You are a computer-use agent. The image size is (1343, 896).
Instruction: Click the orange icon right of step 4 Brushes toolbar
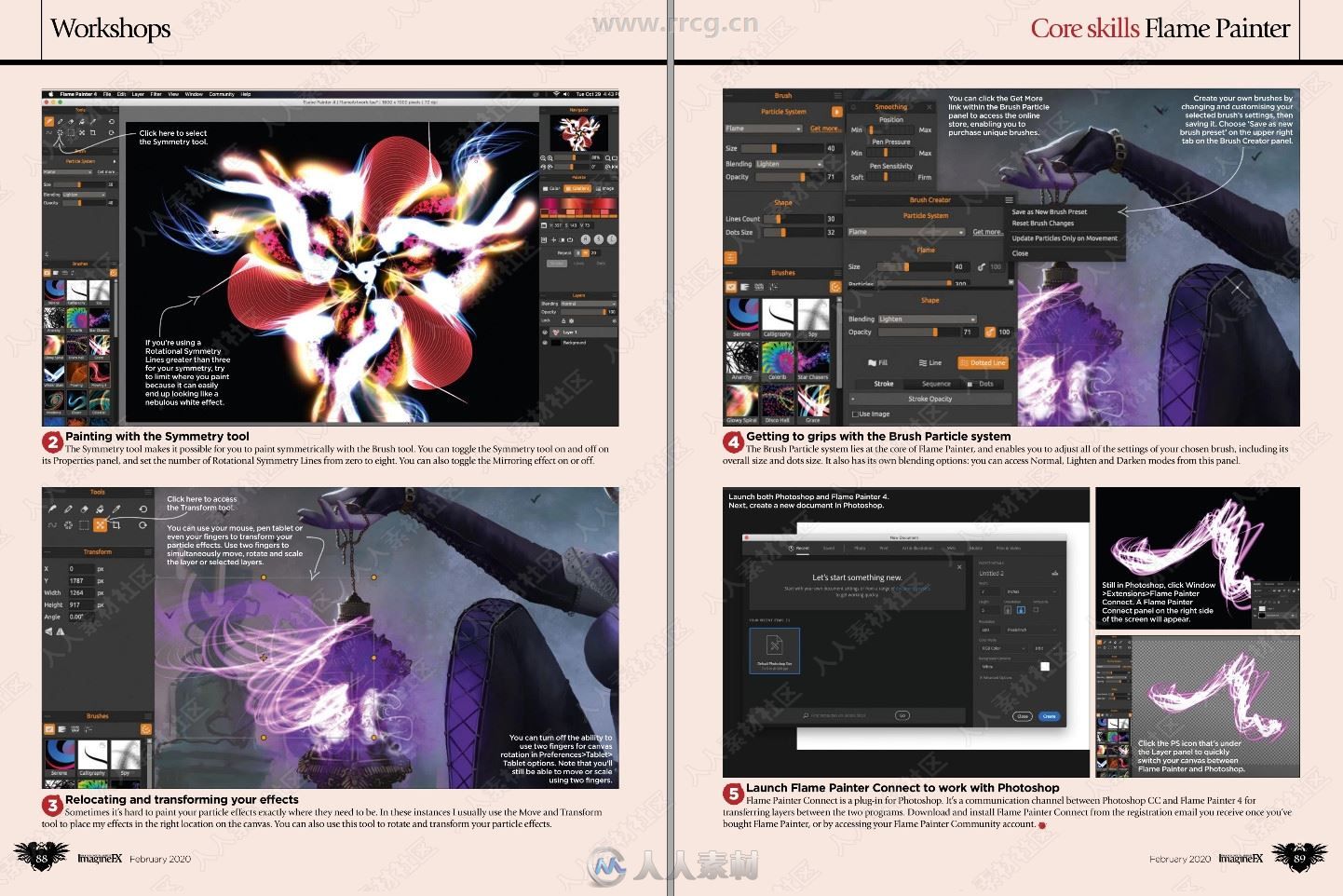pyautogui.click(x=835, y=287)
